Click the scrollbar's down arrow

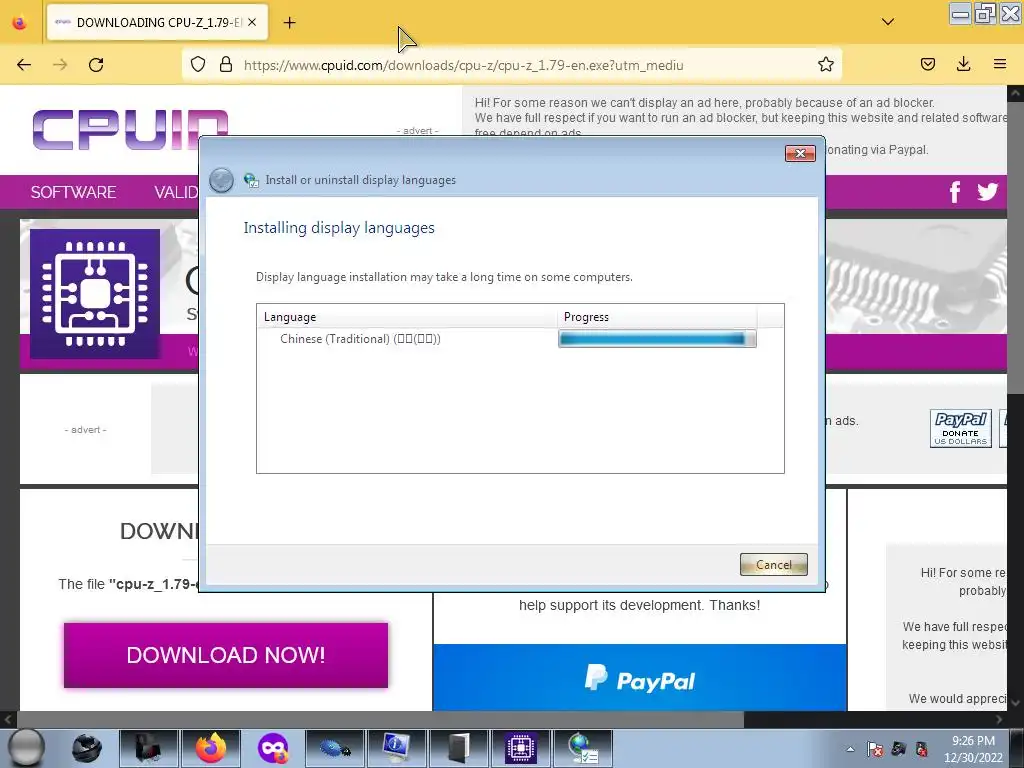(x=1016, y=703)
